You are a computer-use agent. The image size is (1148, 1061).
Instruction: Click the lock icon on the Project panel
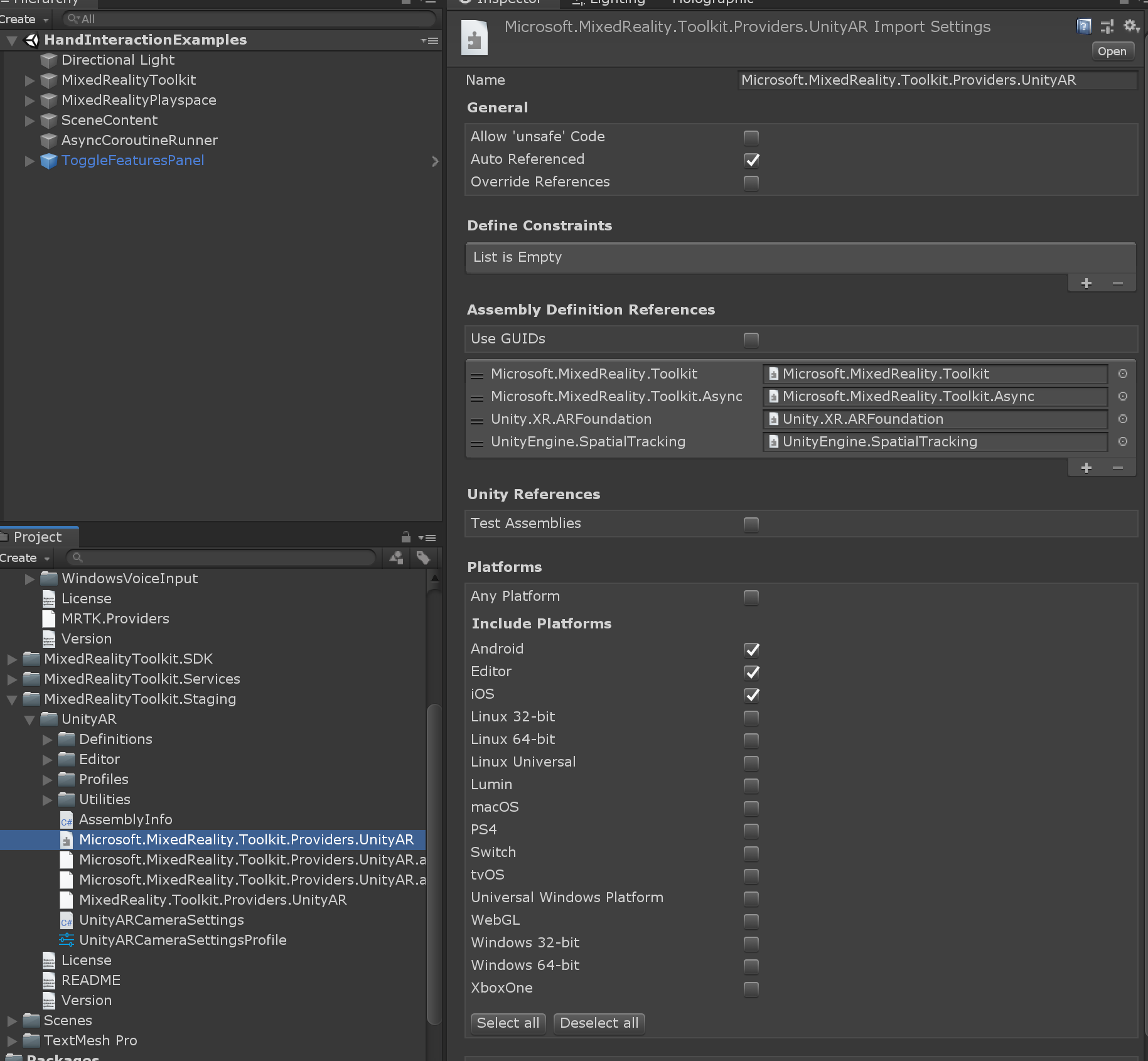[x=405, y=538]
